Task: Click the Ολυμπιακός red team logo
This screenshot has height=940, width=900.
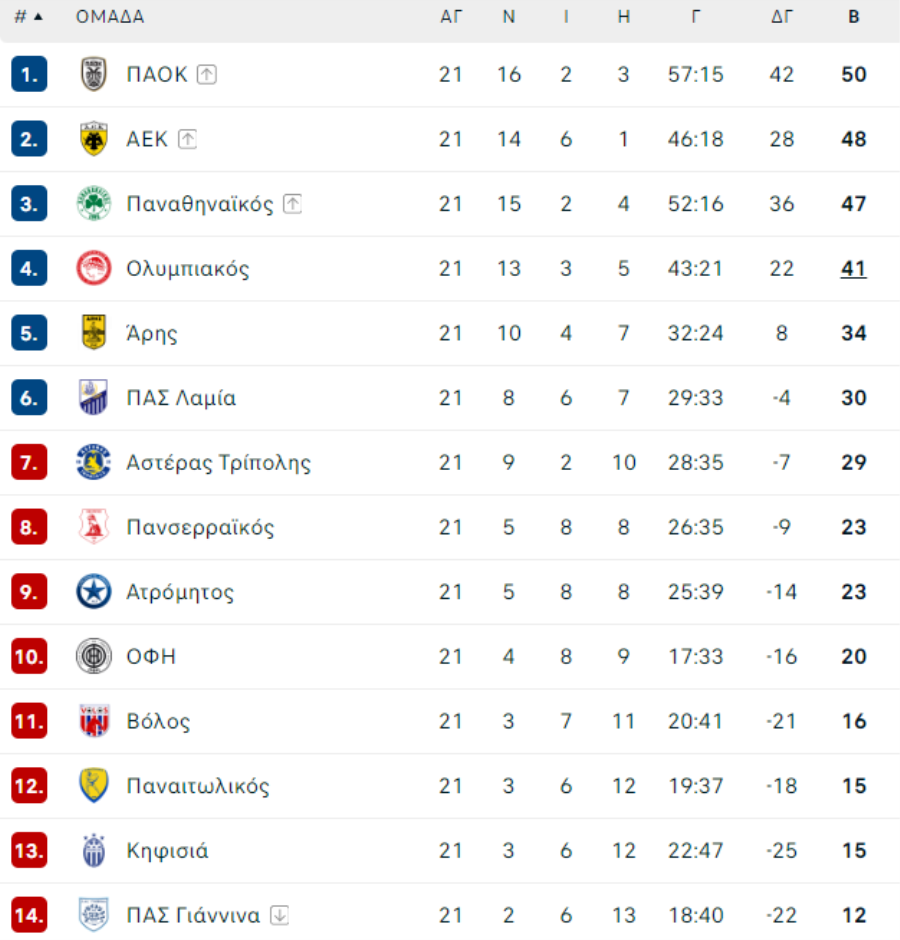Action: [94, 269]
